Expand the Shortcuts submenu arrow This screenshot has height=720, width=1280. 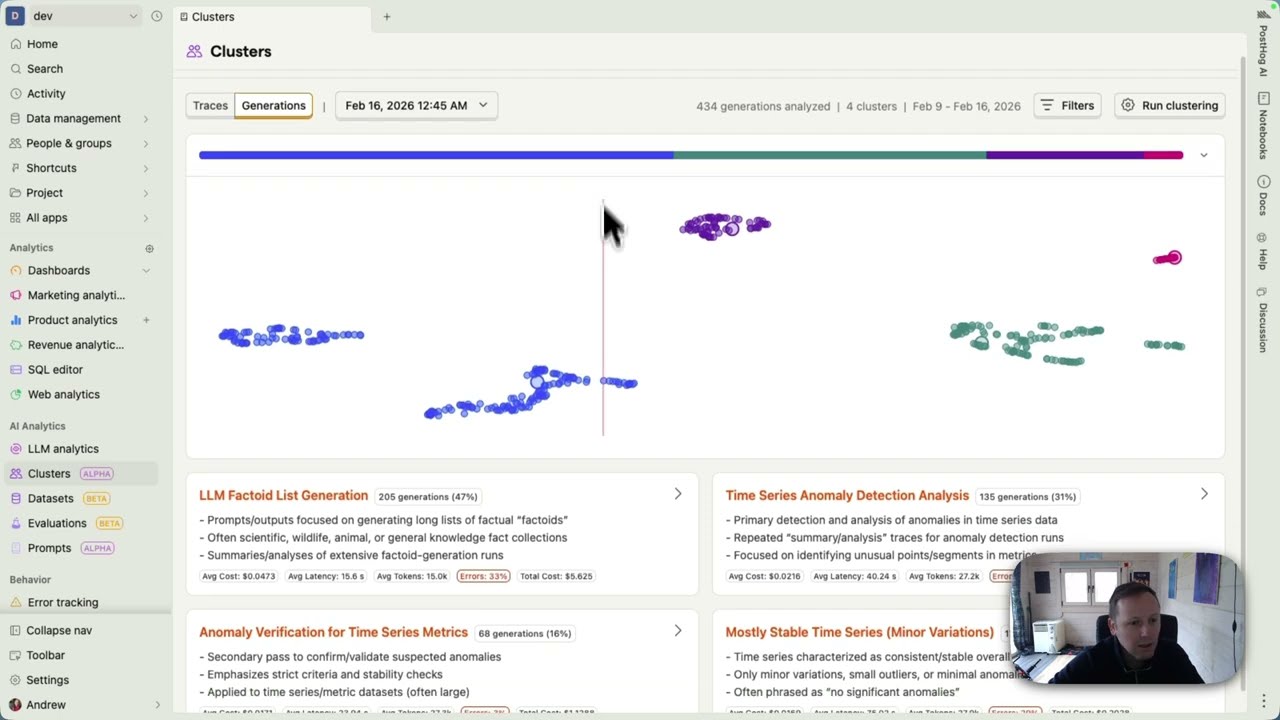(146, 168)
